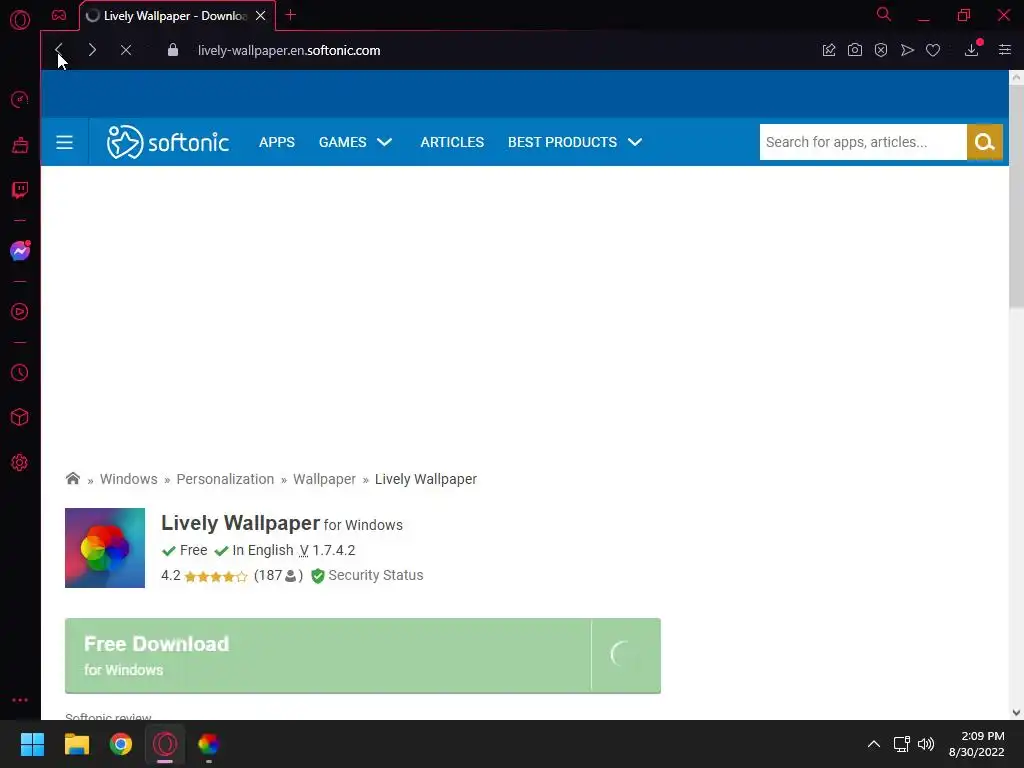Viewport: 1024px width, 768px height.
Task: Click the page vertical scrollbar thumb
Action: [x=1016, y=196]
